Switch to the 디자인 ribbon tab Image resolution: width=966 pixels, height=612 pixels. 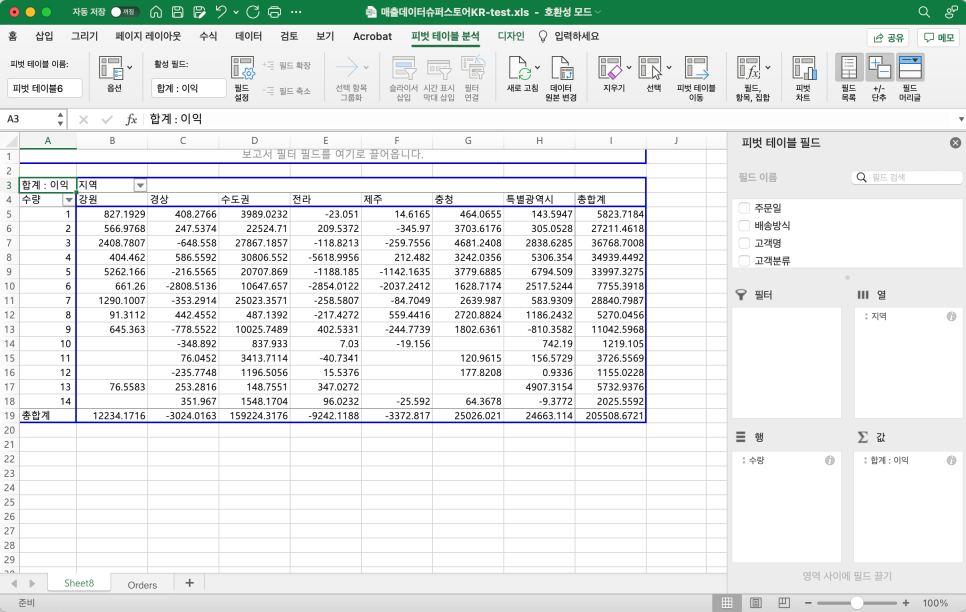511,36
